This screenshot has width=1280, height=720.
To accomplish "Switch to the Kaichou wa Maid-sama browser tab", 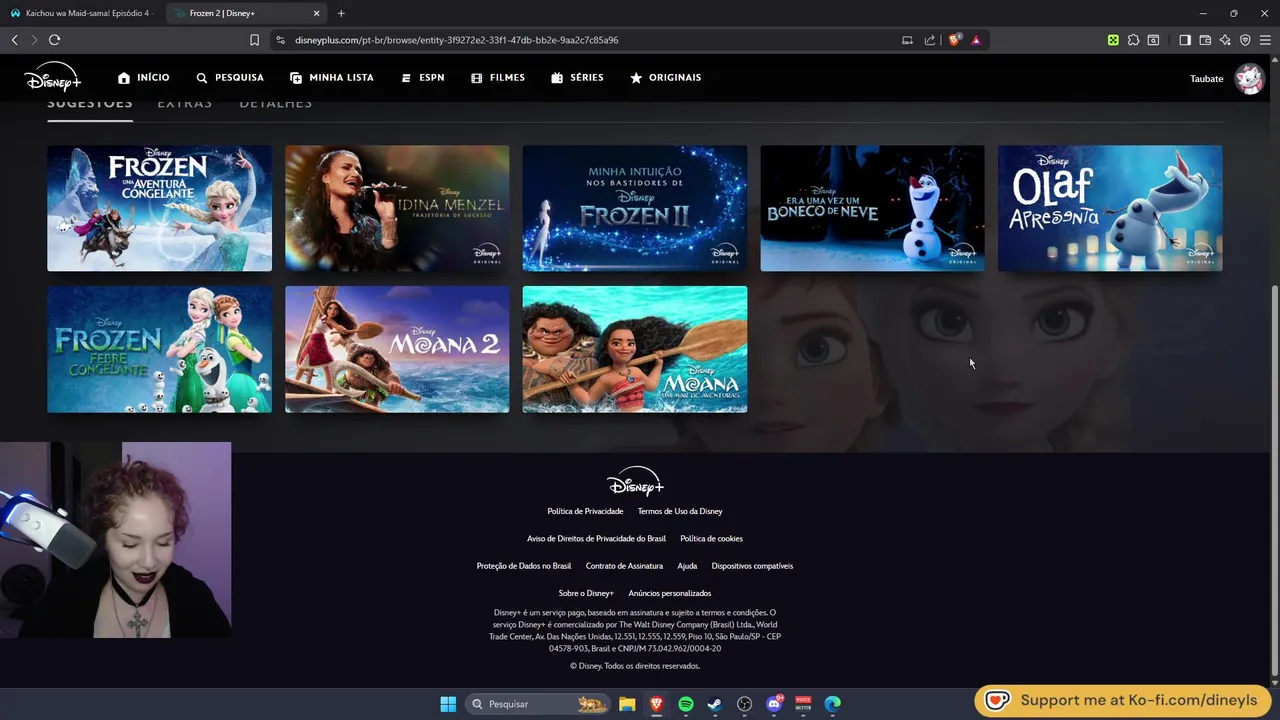I will pyautogui.click(x=82, y=13).
